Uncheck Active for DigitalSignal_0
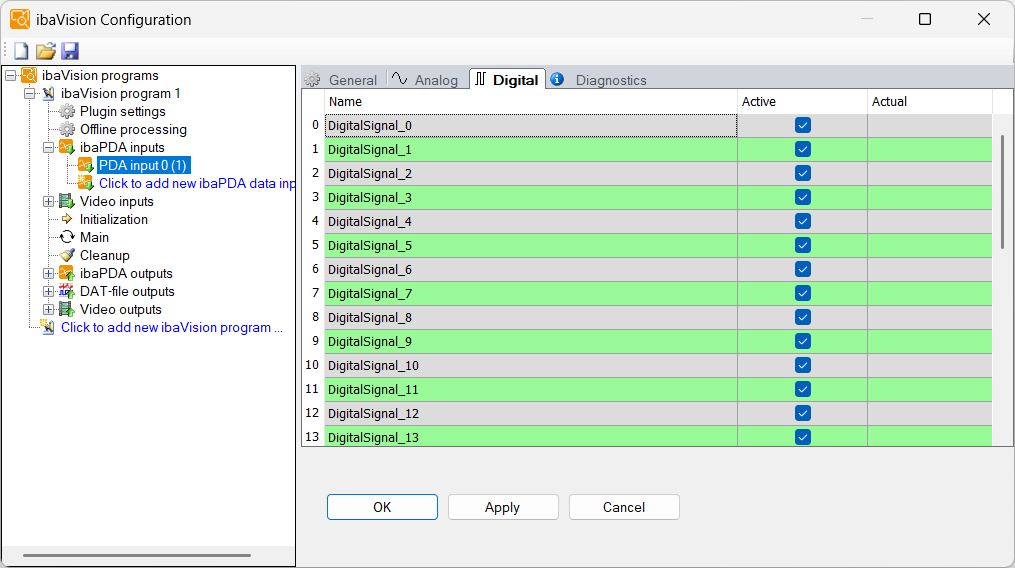This screenshot has height=568, width=1015. pos(803,125)
